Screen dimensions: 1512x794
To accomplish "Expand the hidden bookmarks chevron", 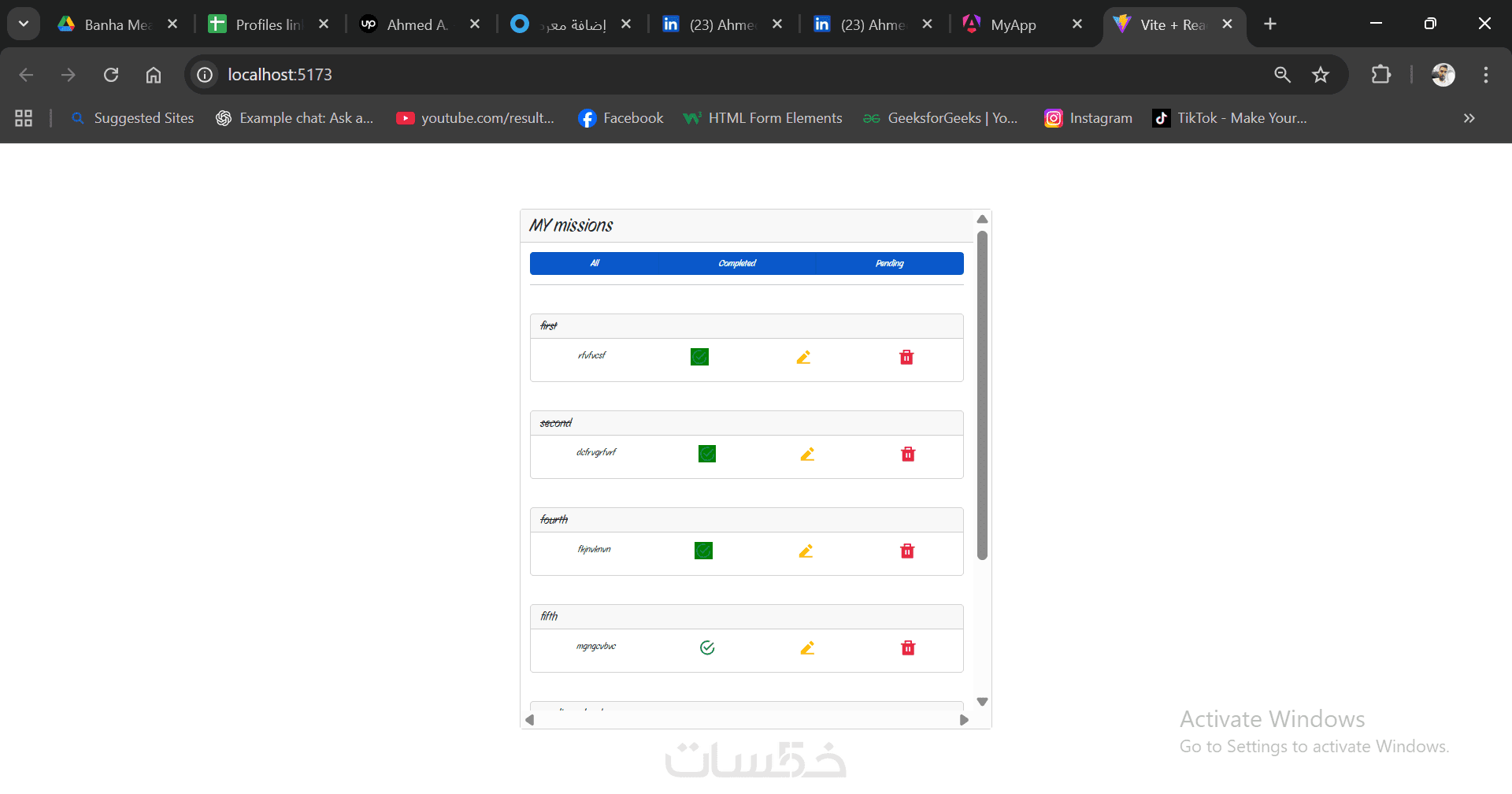I will (1469, 118).
